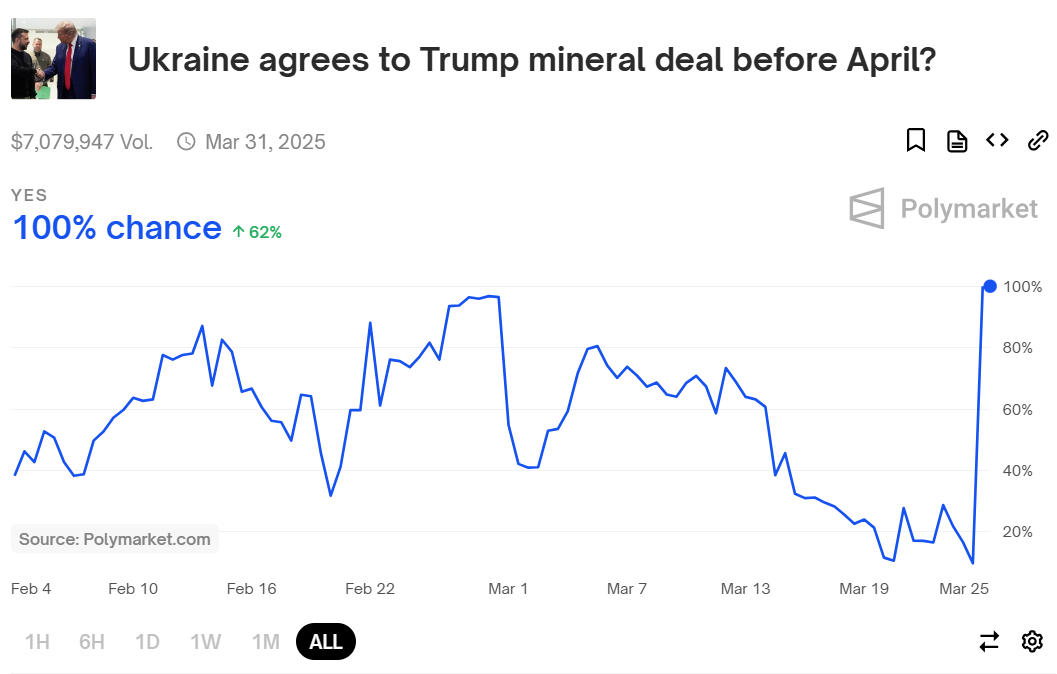The height and width of the screenshot is (674, 1057).
Task: Choose the 1M time range
Action: pyautogui.click(x=265, y=642)
